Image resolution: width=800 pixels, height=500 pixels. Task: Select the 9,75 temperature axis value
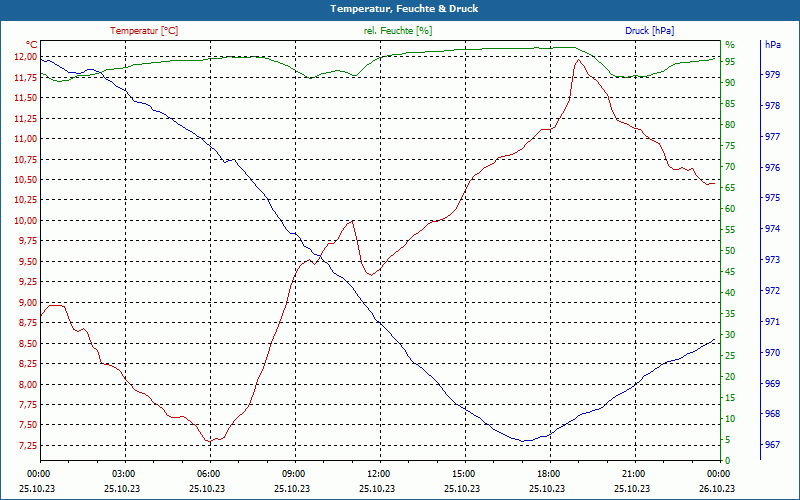coord(28,241)
